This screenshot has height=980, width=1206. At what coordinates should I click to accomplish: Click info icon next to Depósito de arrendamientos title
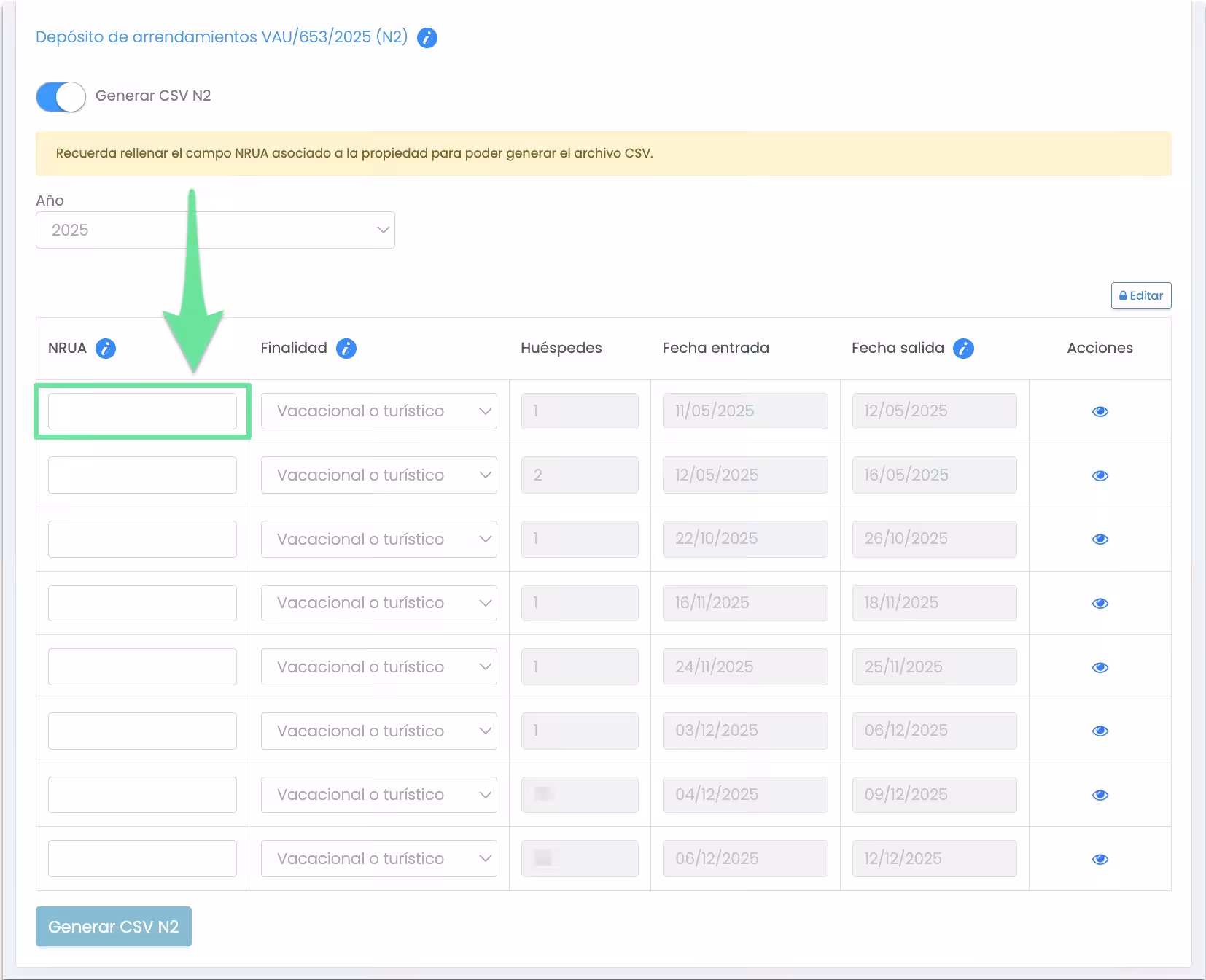click(x=427, y=38)
